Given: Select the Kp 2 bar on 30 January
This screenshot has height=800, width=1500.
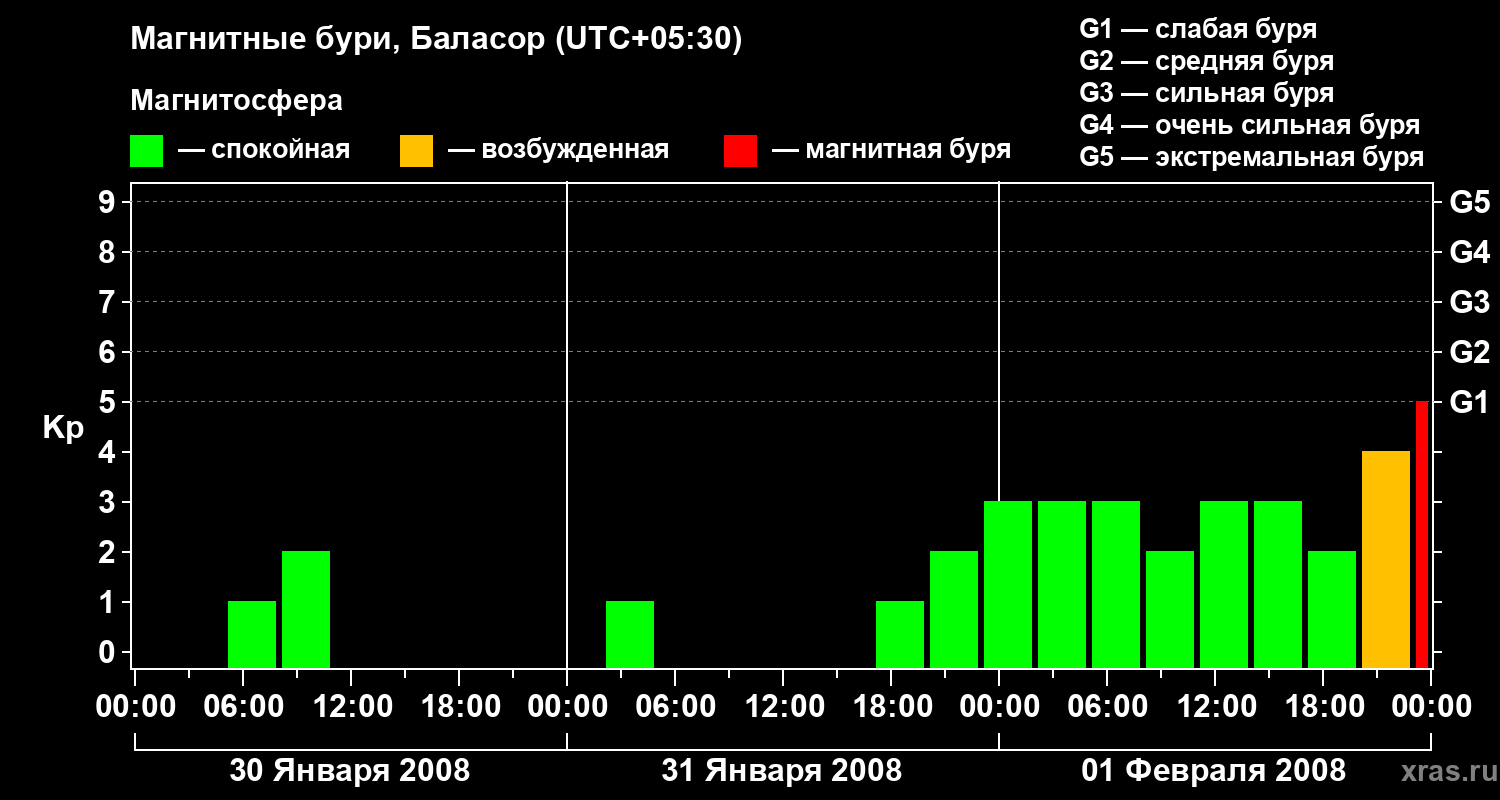Looking at the screenshot, I should pos(306,609).
